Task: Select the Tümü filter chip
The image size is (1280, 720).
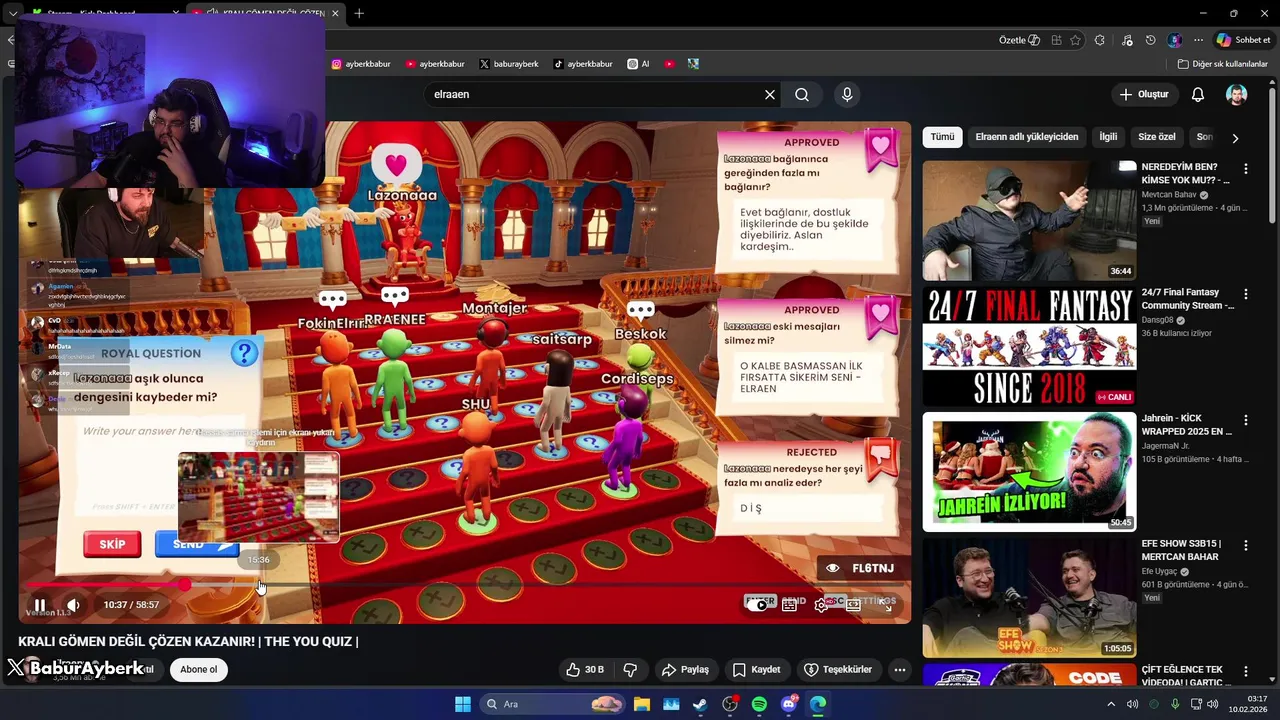Action: (942, 137)
